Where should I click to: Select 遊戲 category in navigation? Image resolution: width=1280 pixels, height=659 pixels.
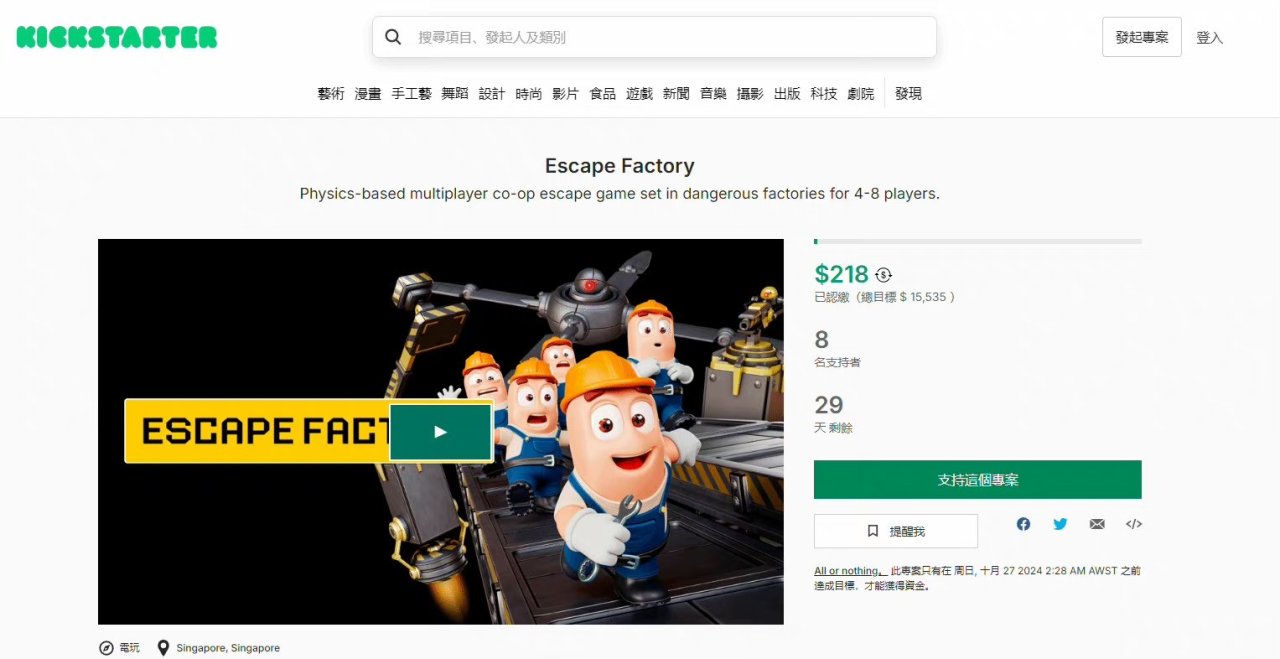tap(640, 93)
